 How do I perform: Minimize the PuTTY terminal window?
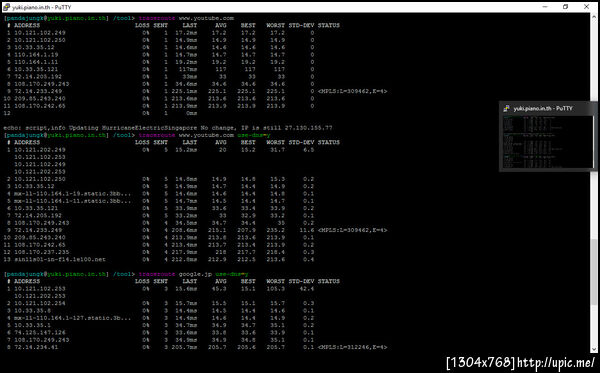tap(545, 7)
